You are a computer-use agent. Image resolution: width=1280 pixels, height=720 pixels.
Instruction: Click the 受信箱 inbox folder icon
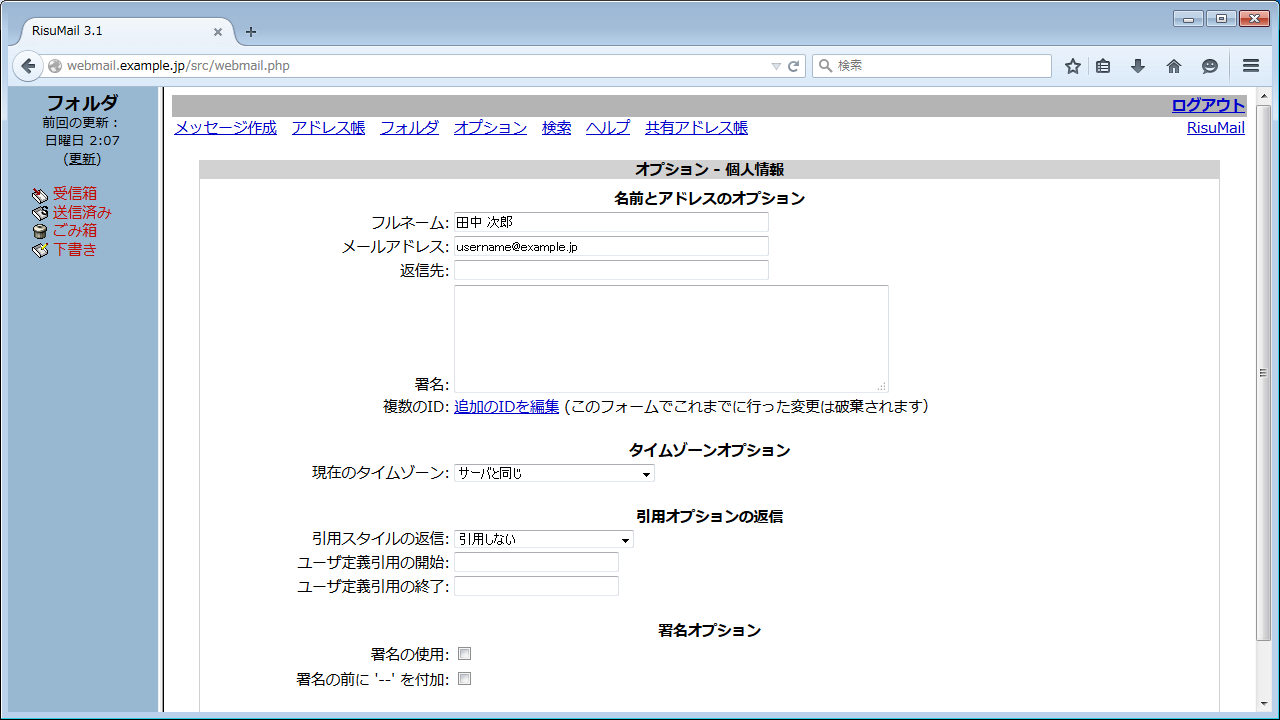point(40,194)
